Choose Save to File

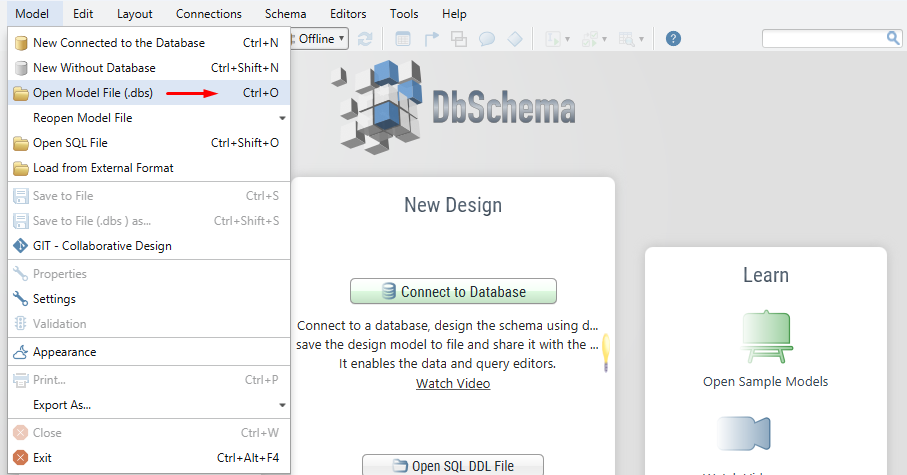pos(149,196)
